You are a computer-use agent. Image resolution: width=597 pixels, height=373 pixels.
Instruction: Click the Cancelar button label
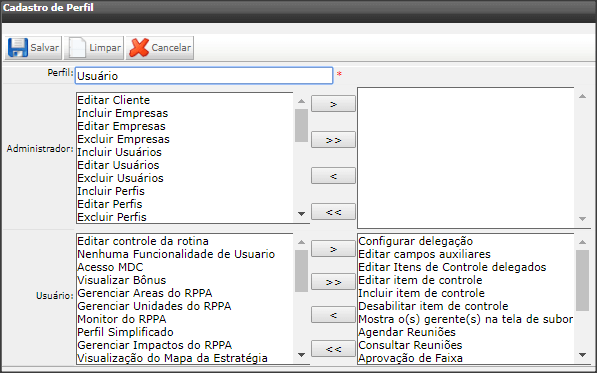click(171, 48)
